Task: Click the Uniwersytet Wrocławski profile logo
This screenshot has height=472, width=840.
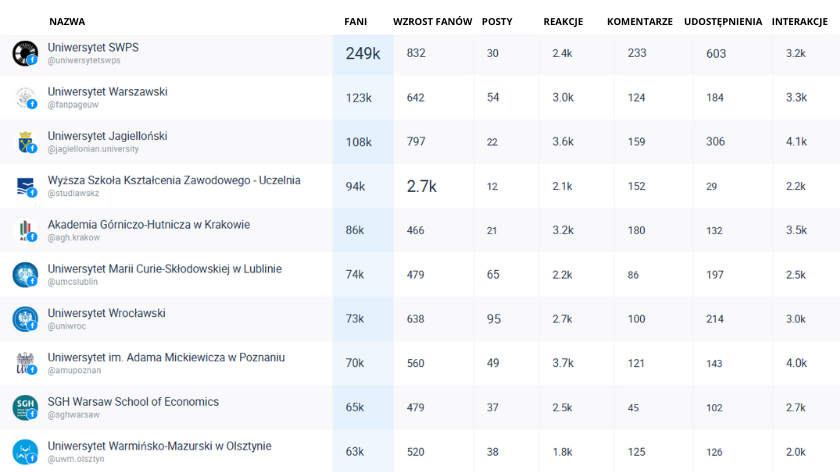Action: [24, 319]
